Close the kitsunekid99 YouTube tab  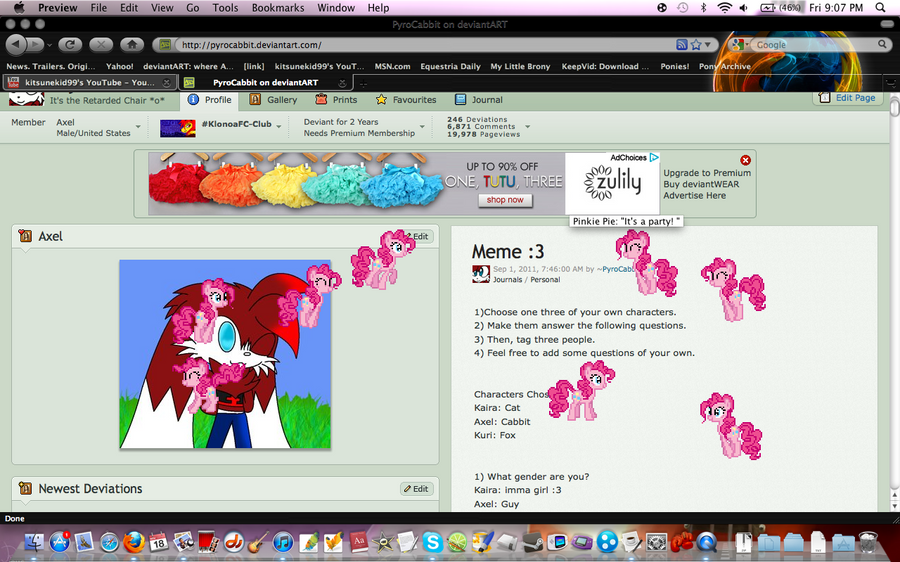(x=166, y=83)
